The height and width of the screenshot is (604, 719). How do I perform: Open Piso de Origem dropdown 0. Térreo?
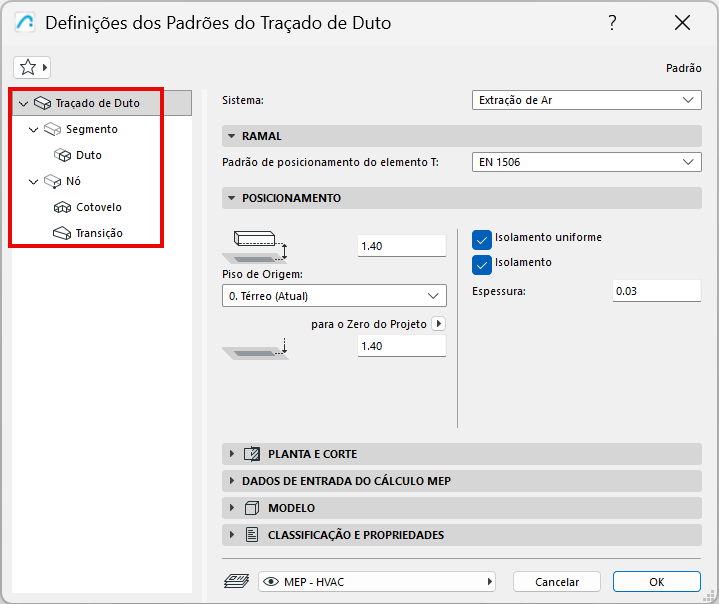point(334,296)
